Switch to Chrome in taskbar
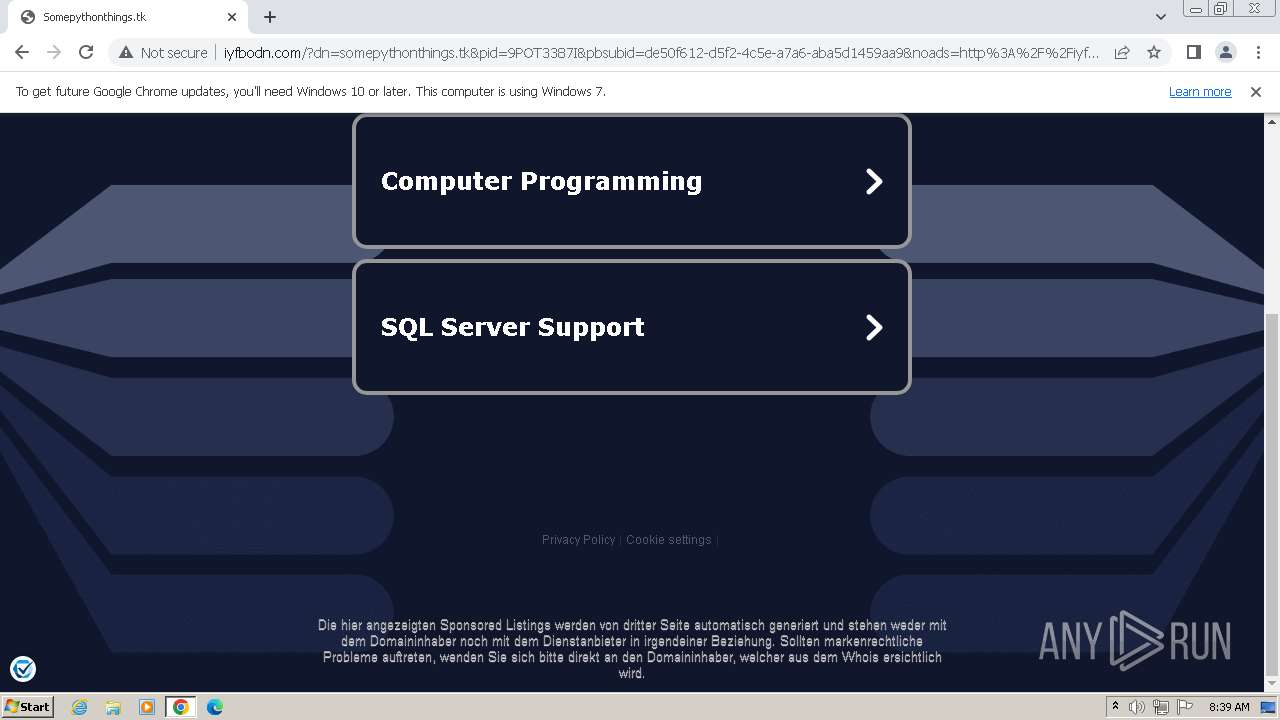This screenshot has width=1280, height=720. pos(181,707)
